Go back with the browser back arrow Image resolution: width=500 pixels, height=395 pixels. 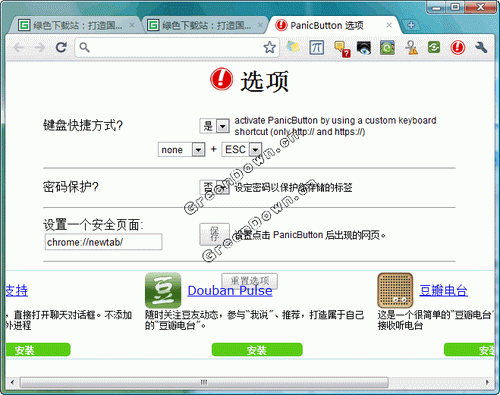coord(19,48)
